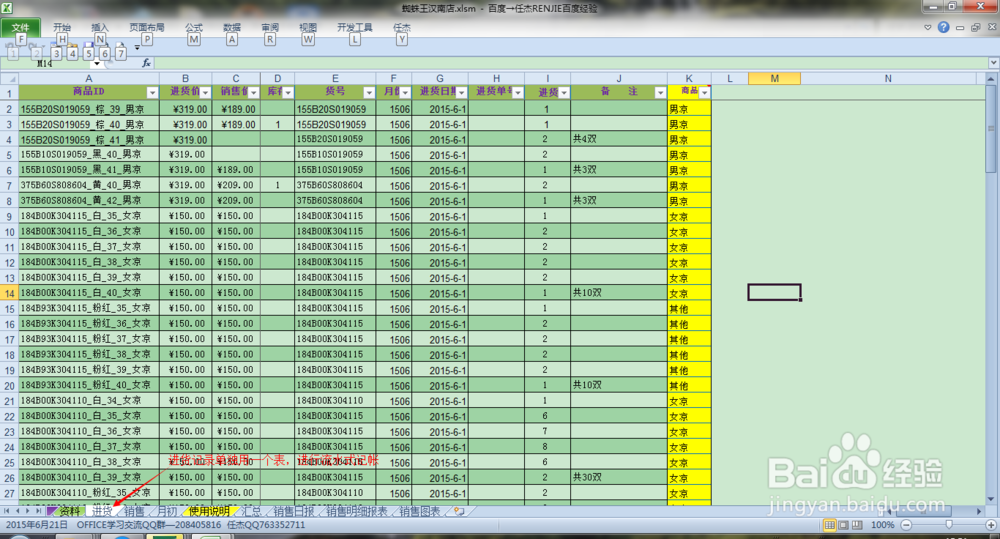Click note cell 共4双
The image size is (1000, 539).
click(619, 139)
